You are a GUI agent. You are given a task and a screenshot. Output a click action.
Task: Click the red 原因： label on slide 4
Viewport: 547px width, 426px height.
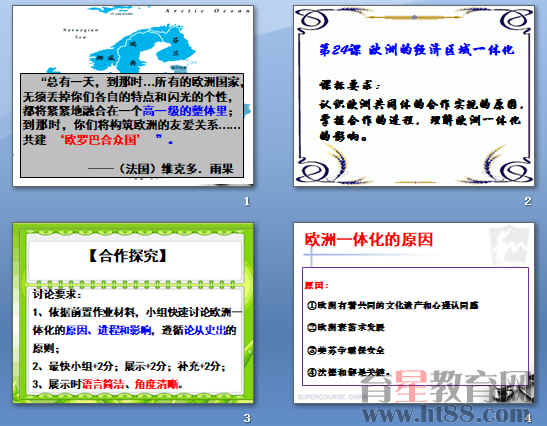[316, 285]
